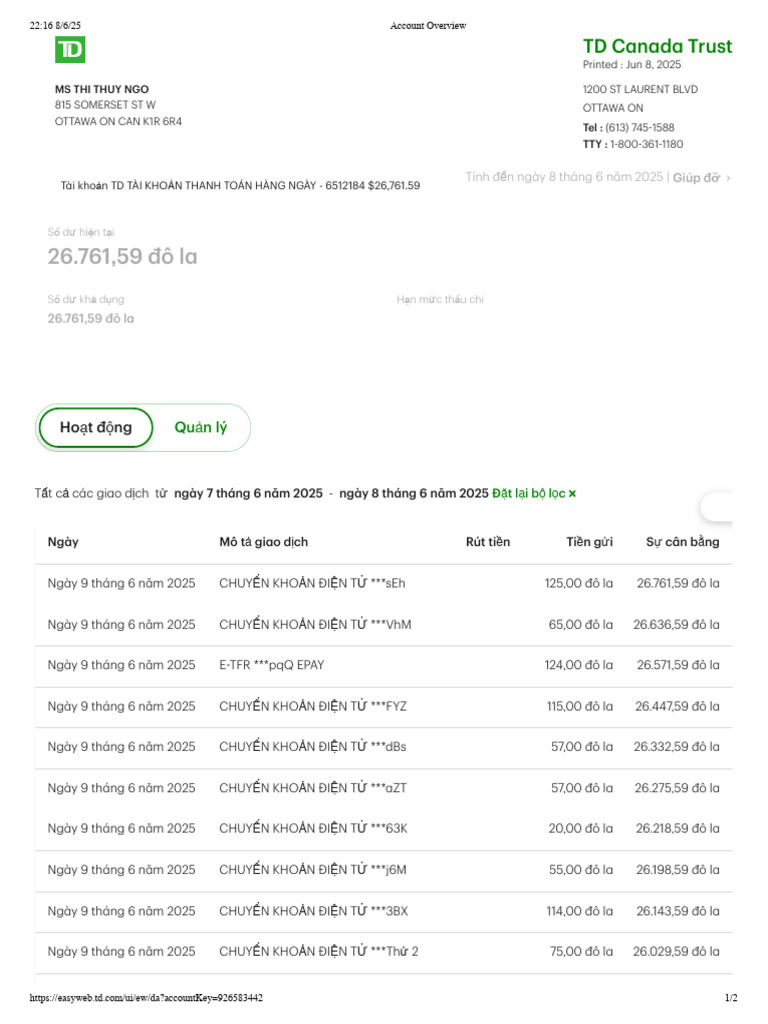Click the 26.143,59 đô la balance value
768x1024 pixels.
[677, 912]
